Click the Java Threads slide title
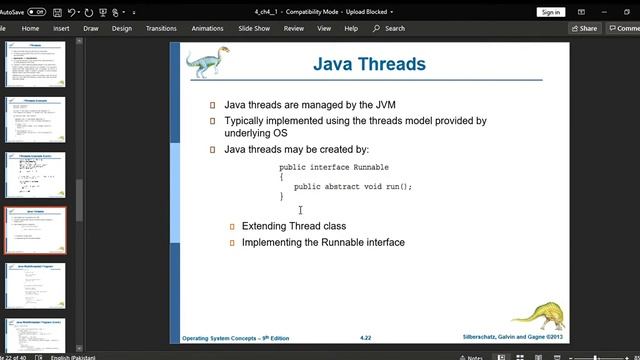The height and width of the screenshot is (360, 640). tap(369, 64)
